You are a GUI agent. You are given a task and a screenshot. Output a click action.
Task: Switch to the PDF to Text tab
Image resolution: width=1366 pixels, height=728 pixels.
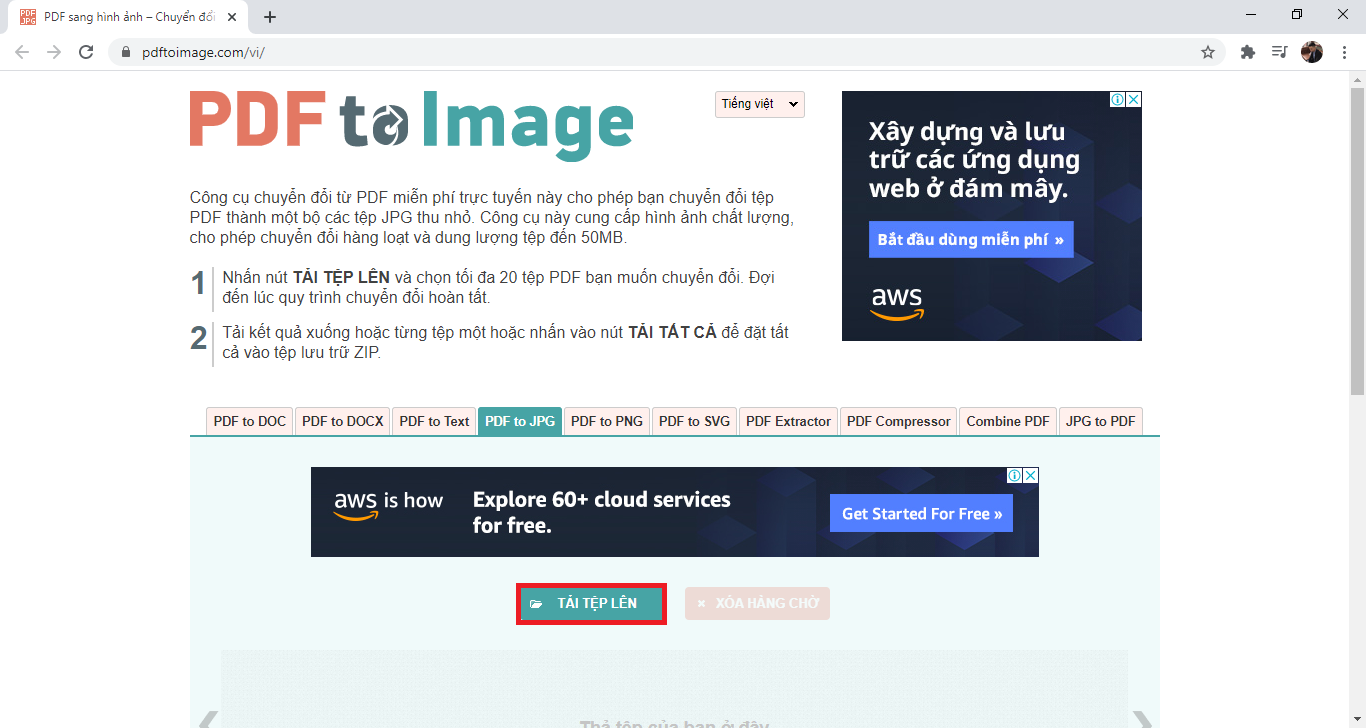(434, 421)
